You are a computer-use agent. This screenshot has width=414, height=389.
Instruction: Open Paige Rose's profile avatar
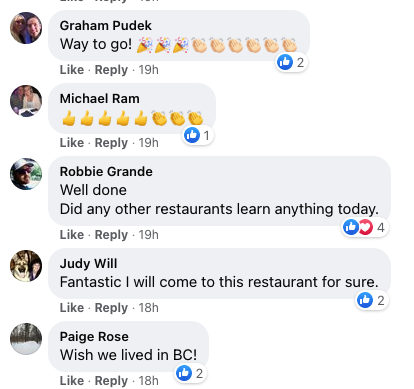tap(26, 339)
